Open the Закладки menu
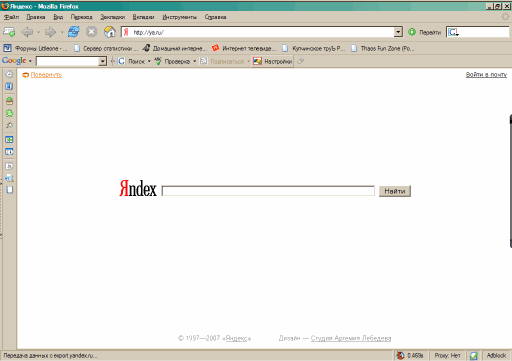Screen dimensions: 512x361 click(x=113, y=17)
